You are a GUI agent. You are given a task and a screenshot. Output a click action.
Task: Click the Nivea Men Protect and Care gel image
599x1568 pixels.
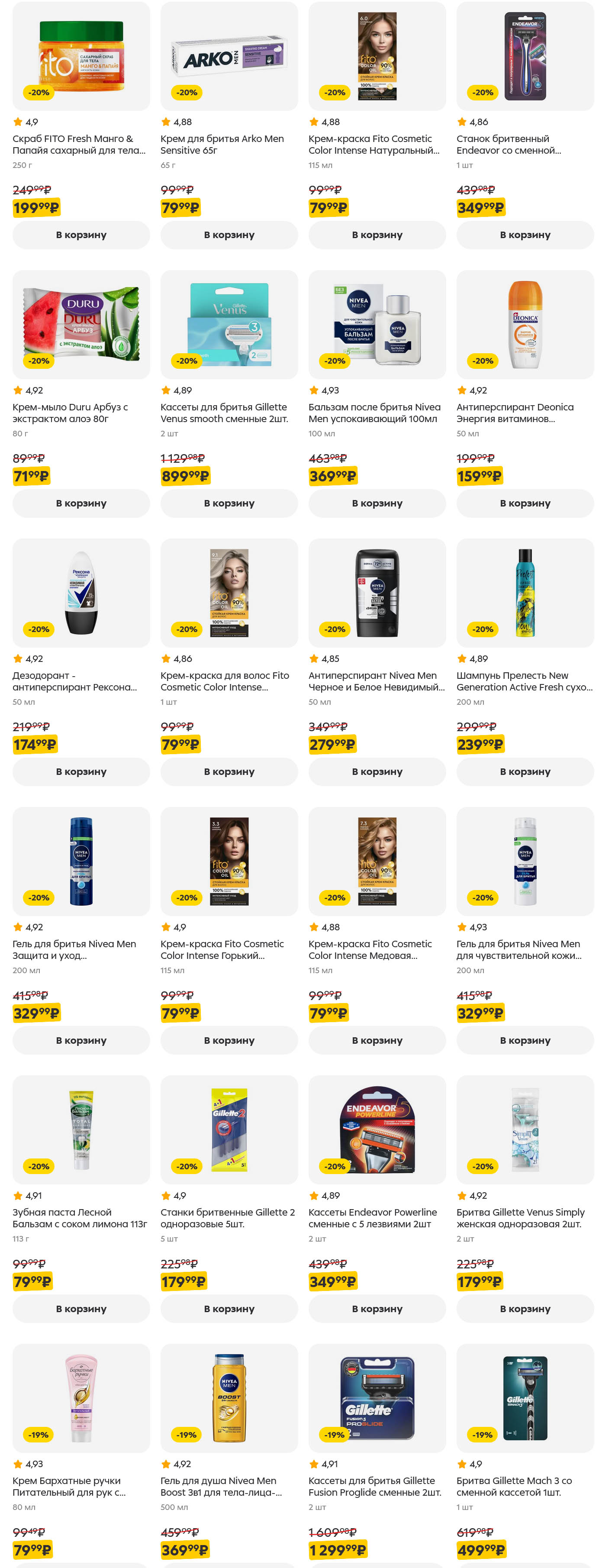(81, 861)
